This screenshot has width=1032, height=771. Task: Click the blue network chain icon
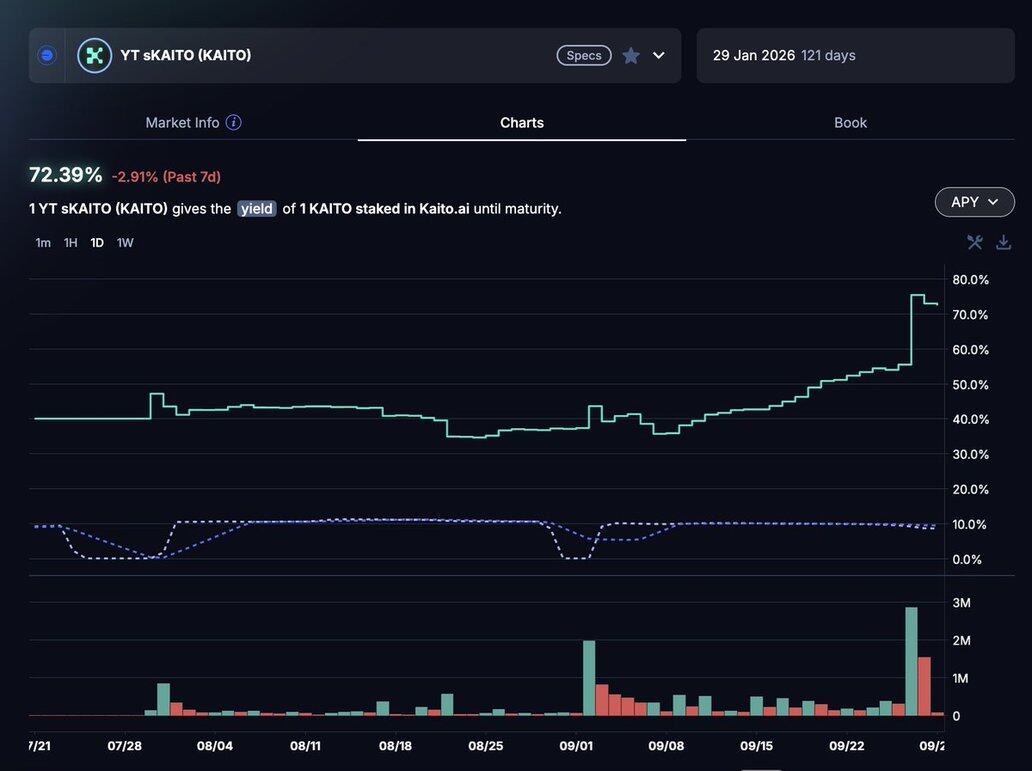(x=47, y=56)
